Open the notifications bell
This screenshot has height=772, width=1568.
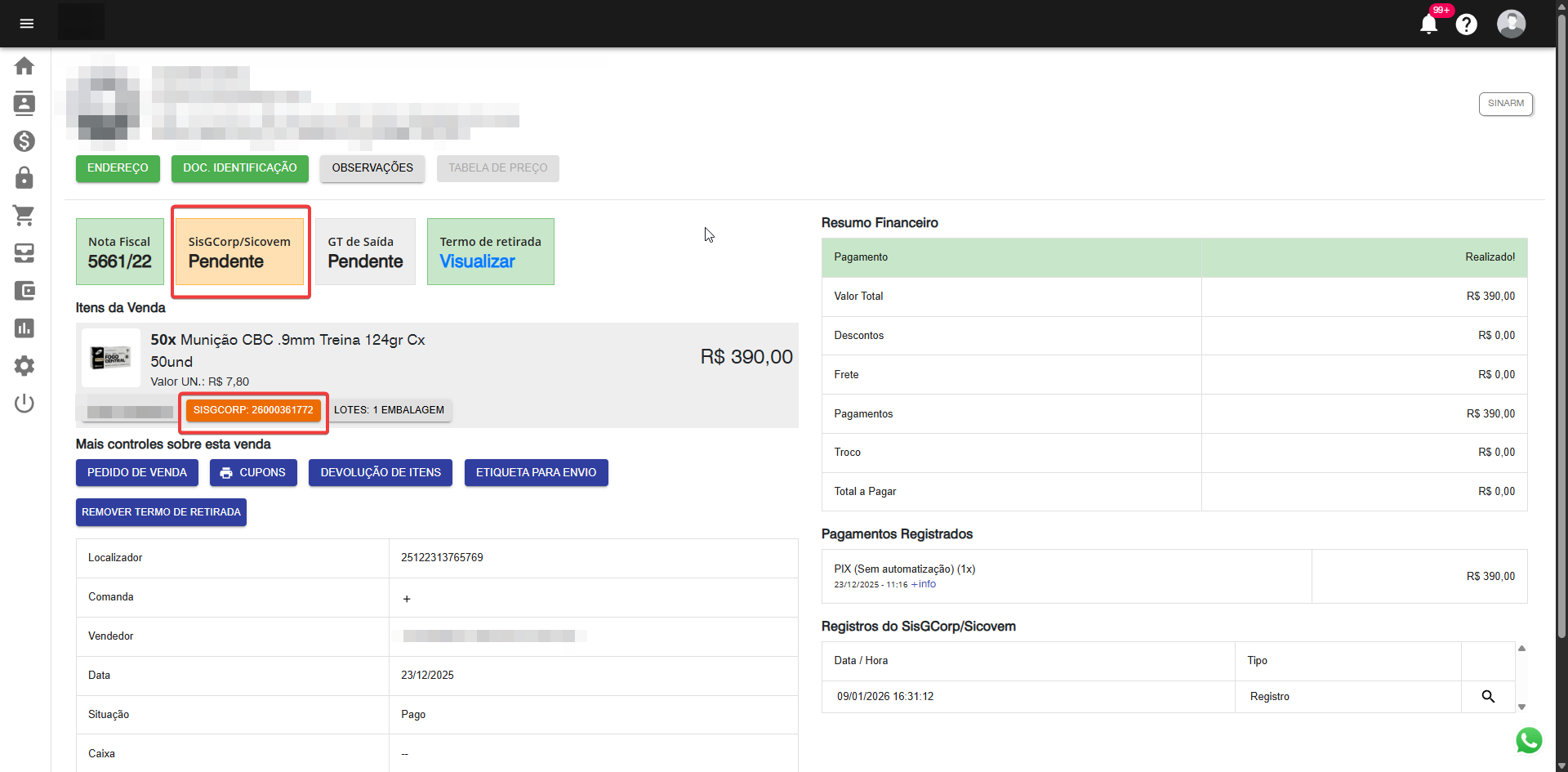pos(1428,25)
